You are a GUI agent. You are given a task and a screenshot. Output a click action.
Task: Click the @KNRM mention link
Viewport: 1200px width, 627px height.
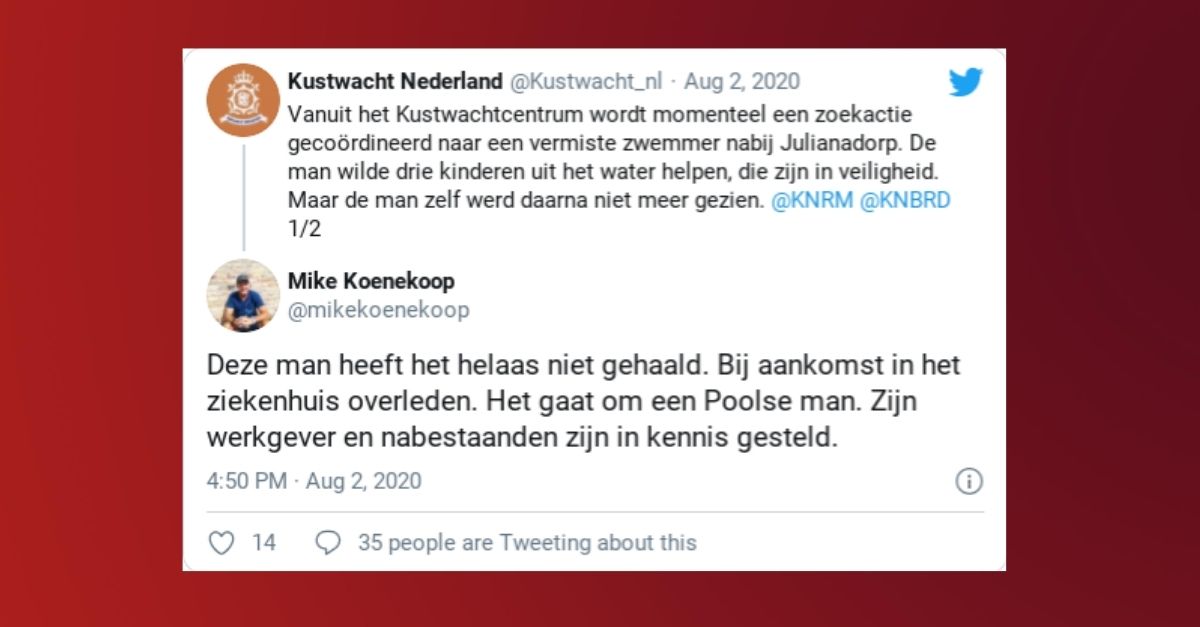point(811,200)
